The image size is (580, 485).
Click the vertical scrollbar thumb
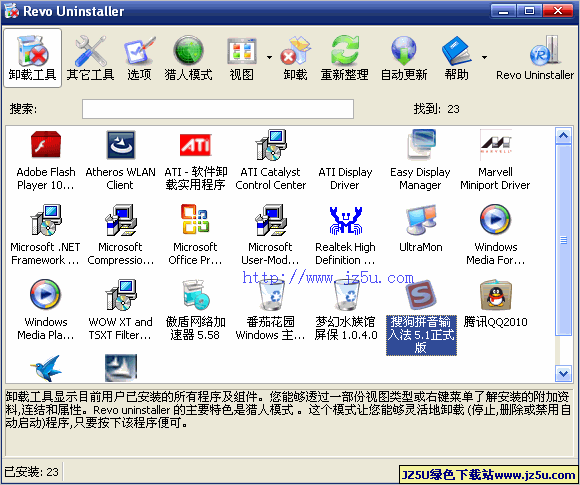tap(563, 240)
